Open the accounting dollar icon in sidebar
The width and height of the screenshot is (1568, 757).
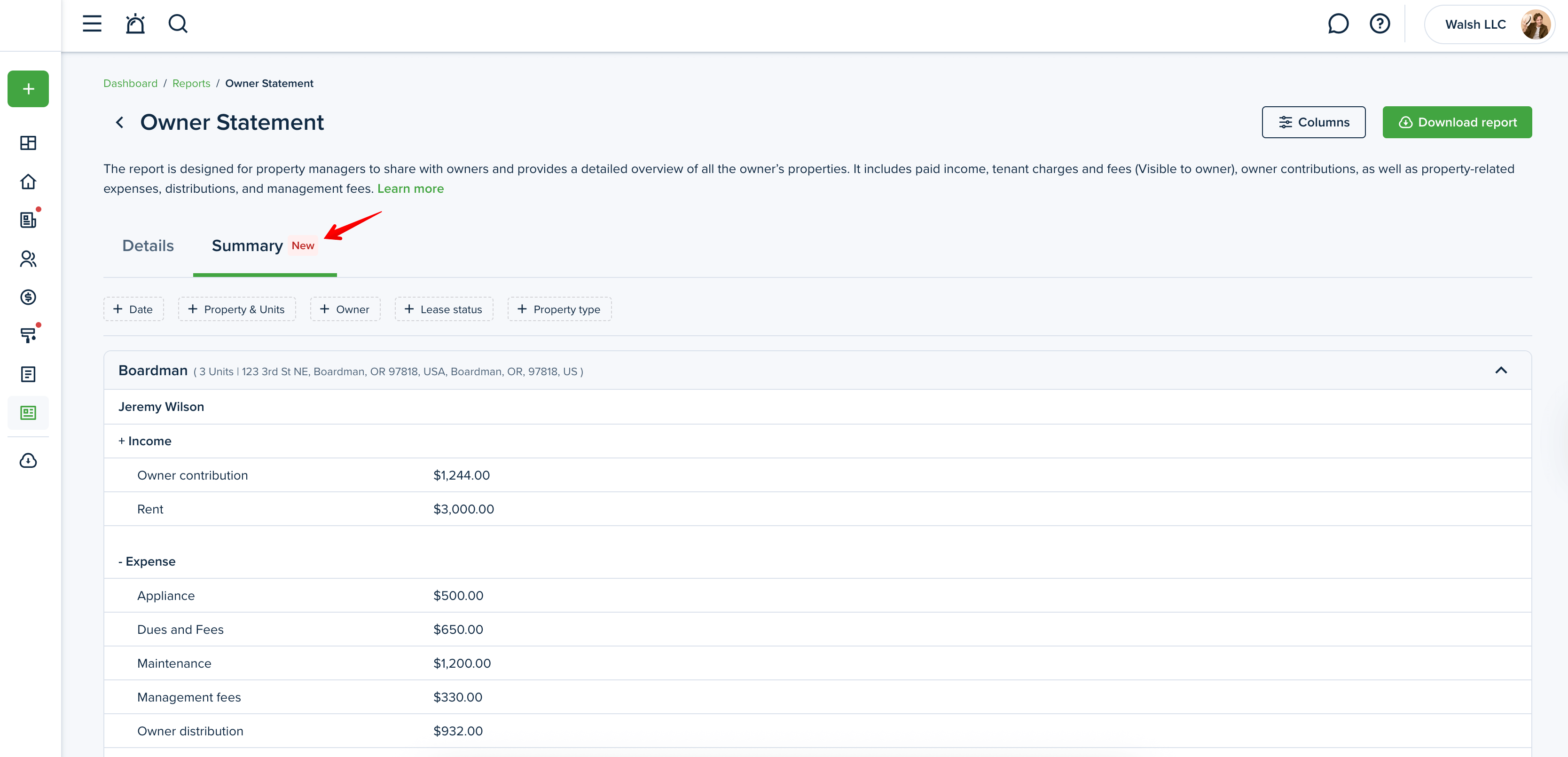click(x=28, y=297)
